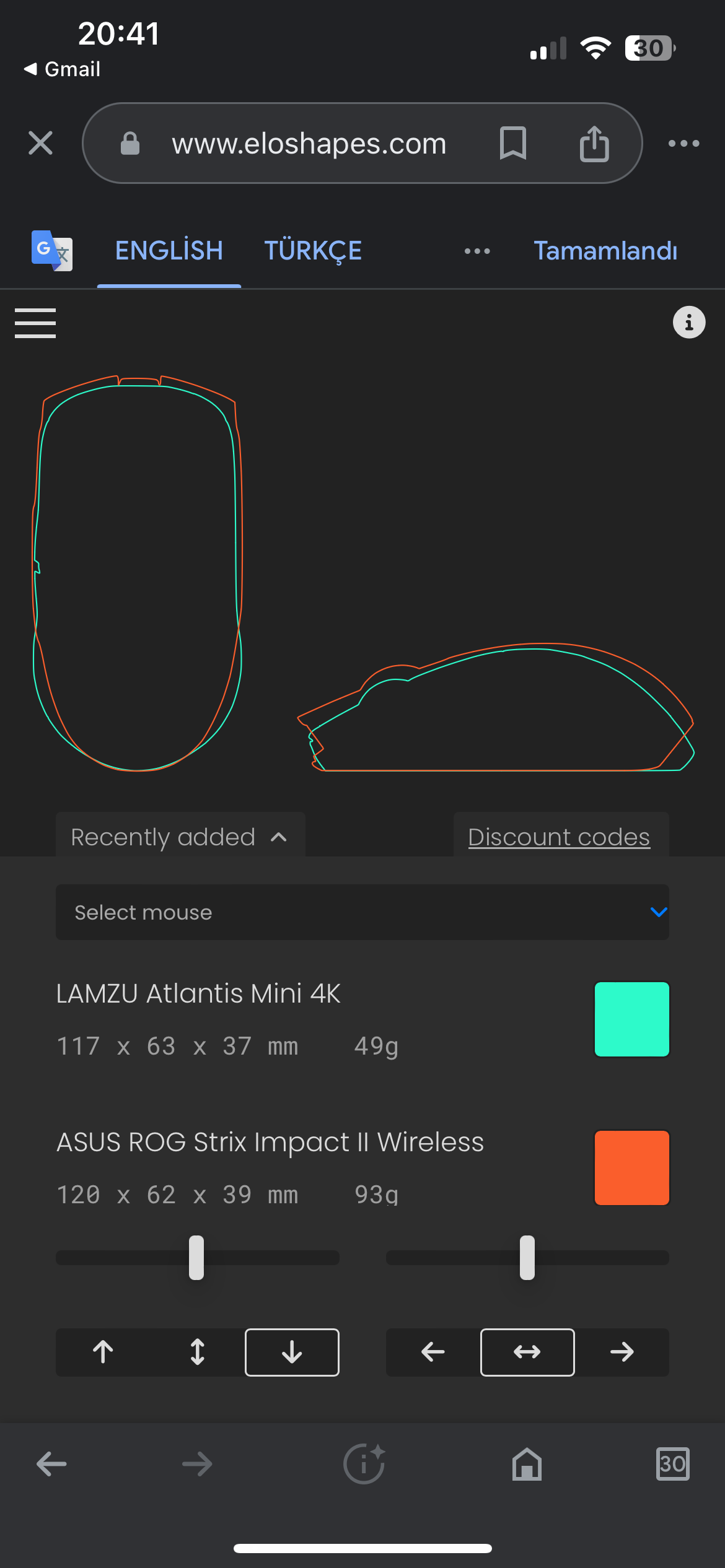Tap the info circle icon
The image size is (725, 1568).
click(x=688, y=322)
